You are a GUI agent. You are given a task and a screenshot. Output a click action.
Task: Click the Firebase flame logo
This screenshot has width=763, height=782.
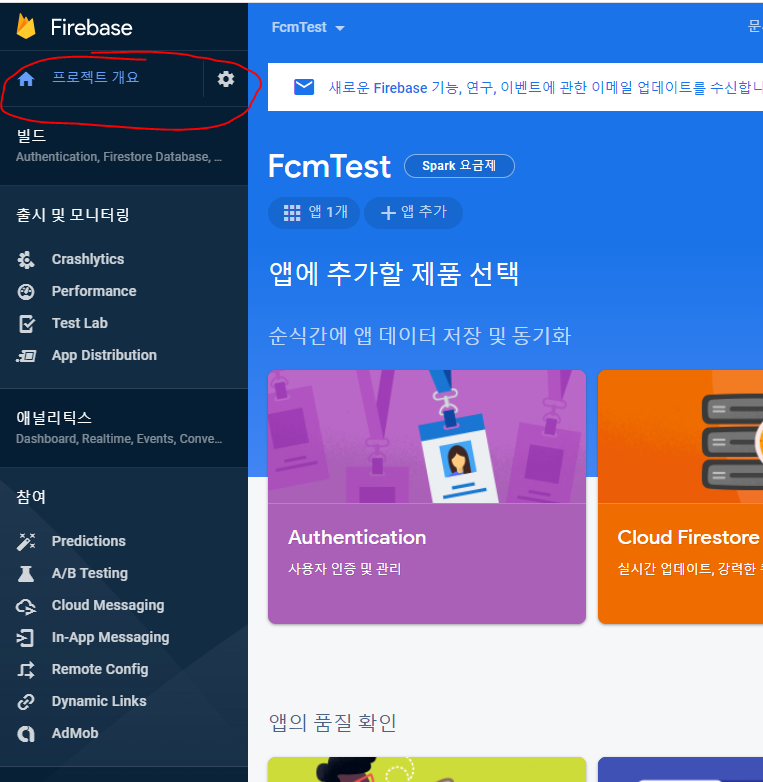pos(26,27)
